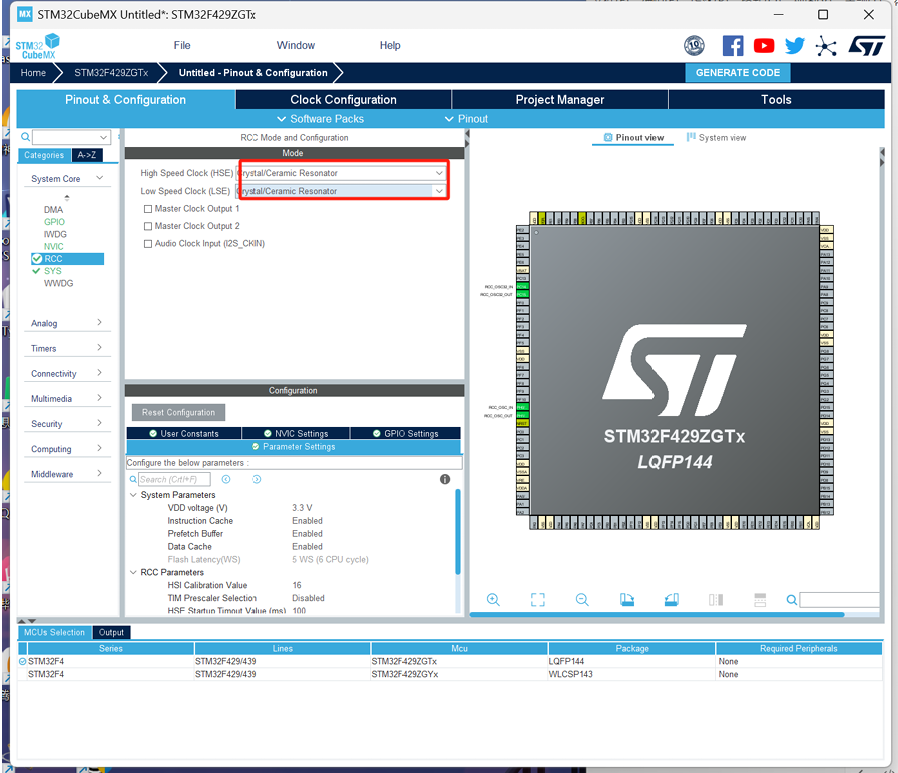Go to Home breadcrumb
The height and width of the screenshot is (773, 898).
33,73
